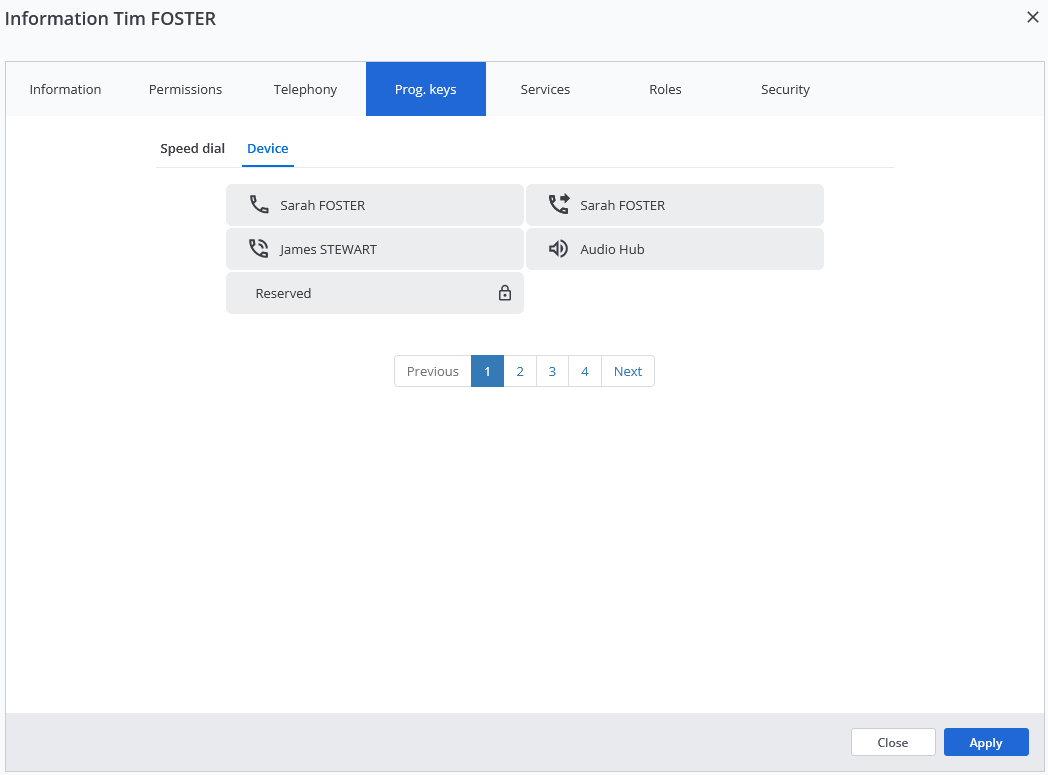The width and height of the screenshot is (1048, 775).
Task: Click the Close button at bottom
Action: tap(892, 742)
